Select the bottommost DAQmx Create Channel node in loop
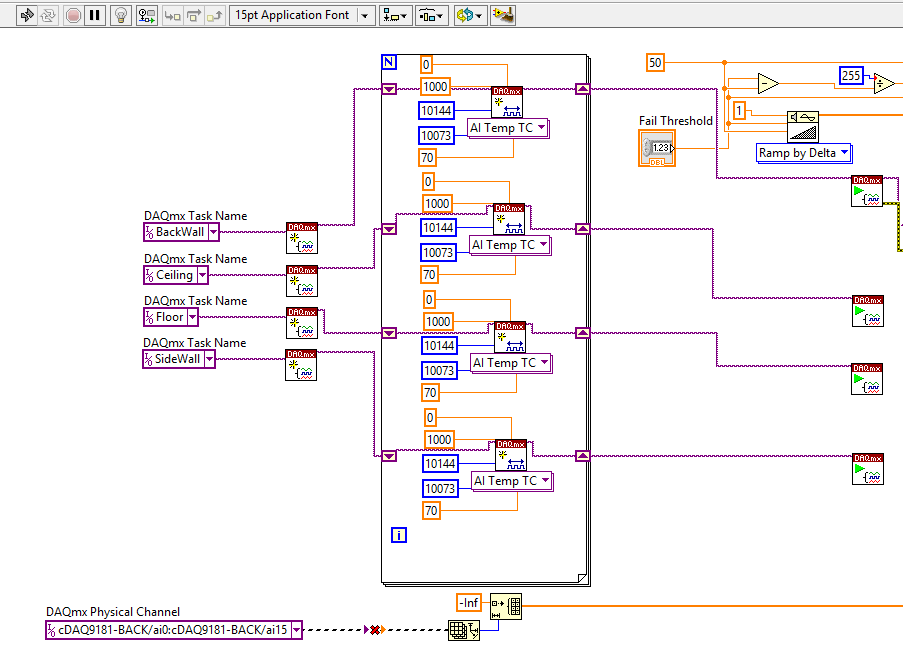The width and height of the screenshot is (903, 653). coord(511,455)
